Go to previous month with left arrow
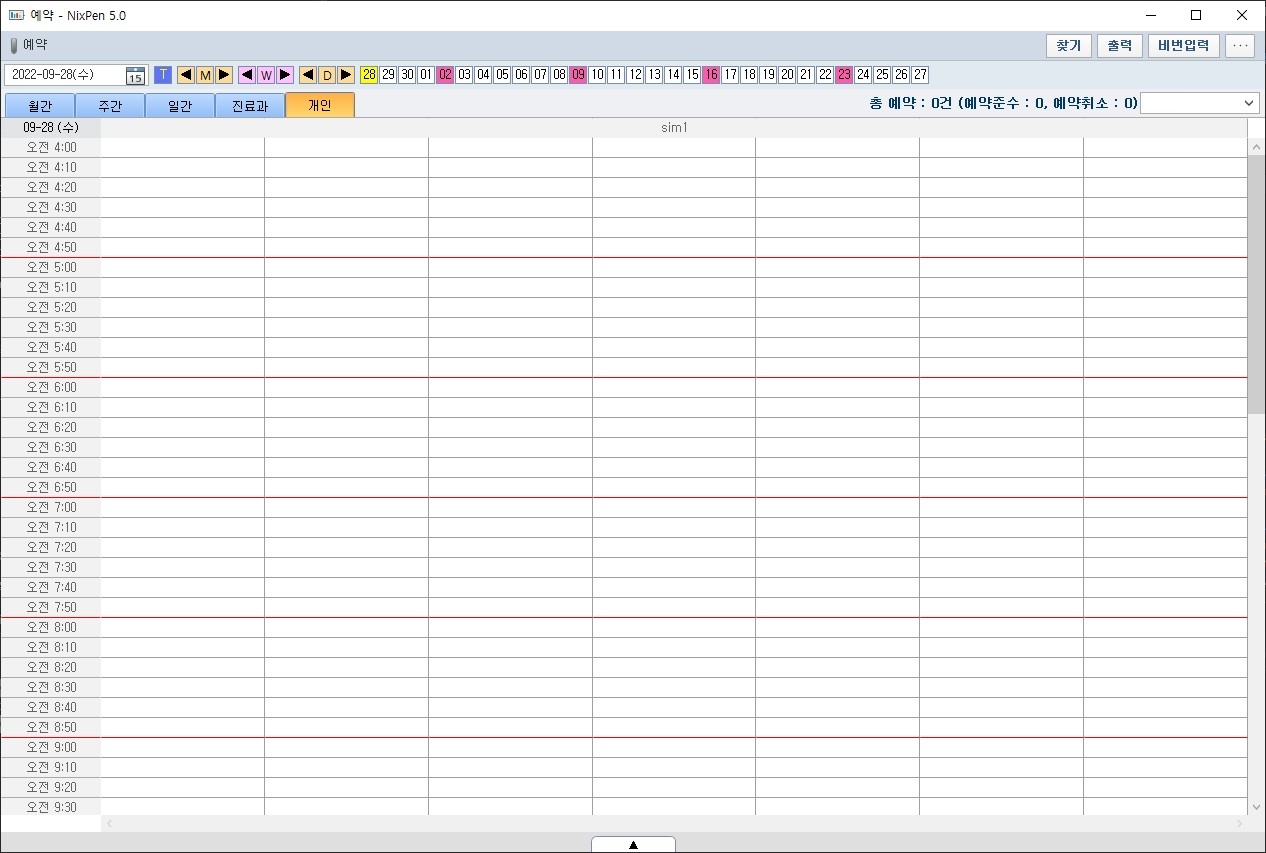Screen dimensions: 1266x853 [x=186, y=75]
